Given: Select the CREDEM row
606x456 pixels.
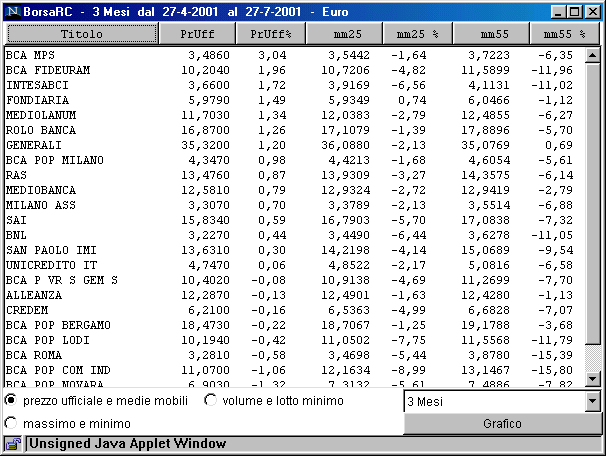Looking at the screenshot, I should click(x=294, y=310).
